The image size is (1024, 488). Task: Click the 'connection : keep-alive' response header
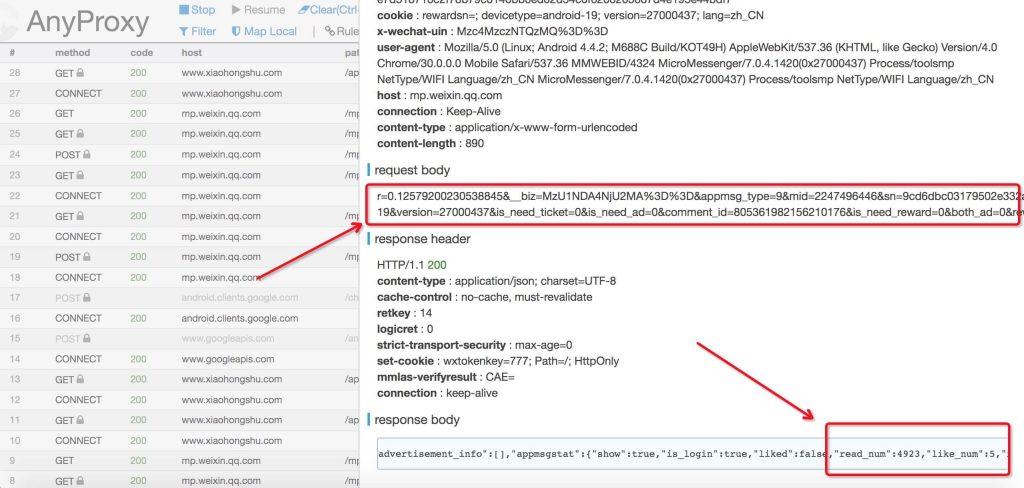point(437,393)
